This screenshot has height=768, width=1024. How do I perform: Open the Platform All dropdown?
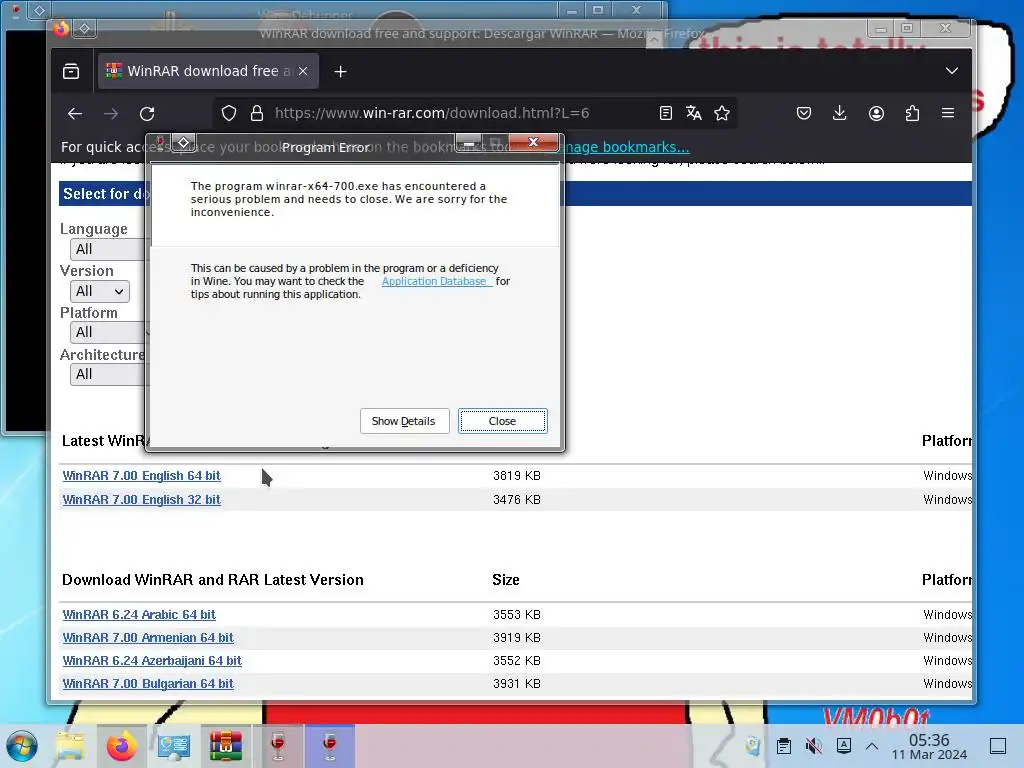coord(108,332)
